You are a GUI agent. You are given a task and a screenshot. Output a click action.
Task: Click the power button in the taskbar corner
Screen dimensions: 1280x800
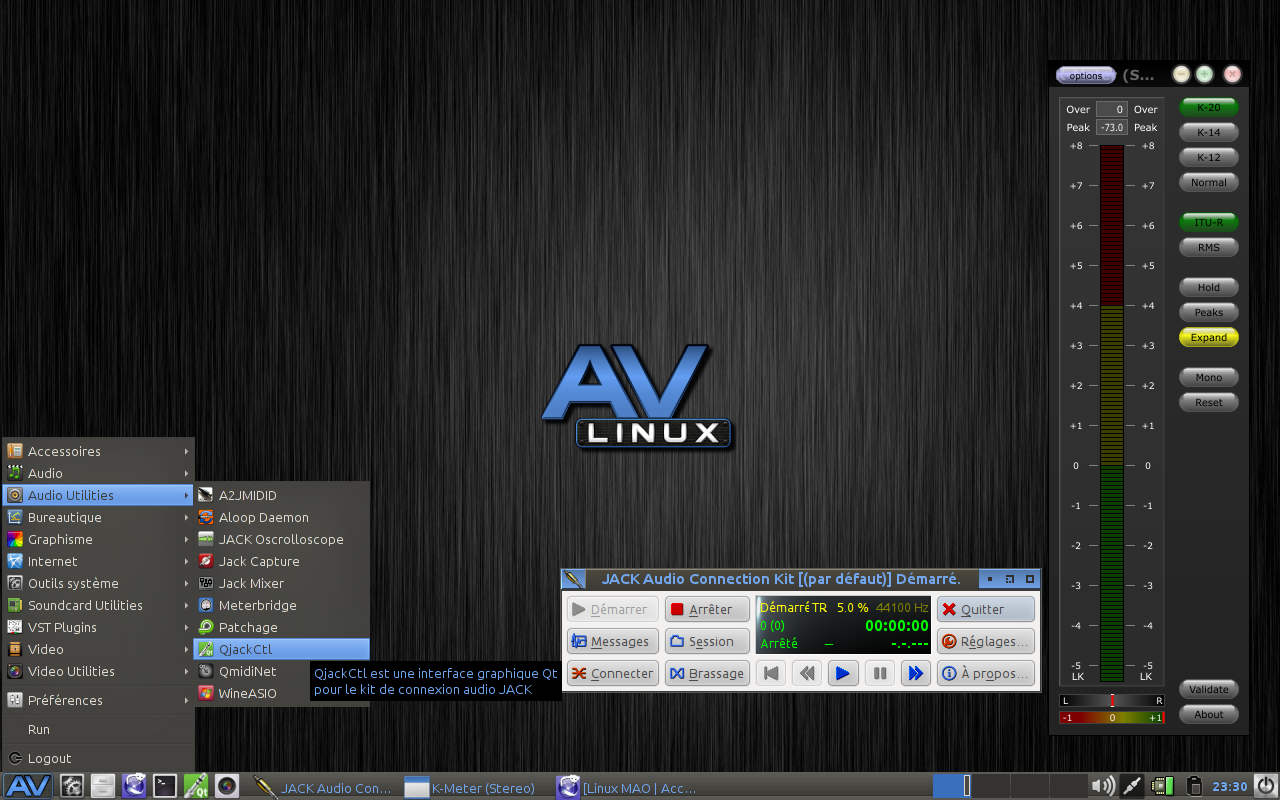point(1266,786)
